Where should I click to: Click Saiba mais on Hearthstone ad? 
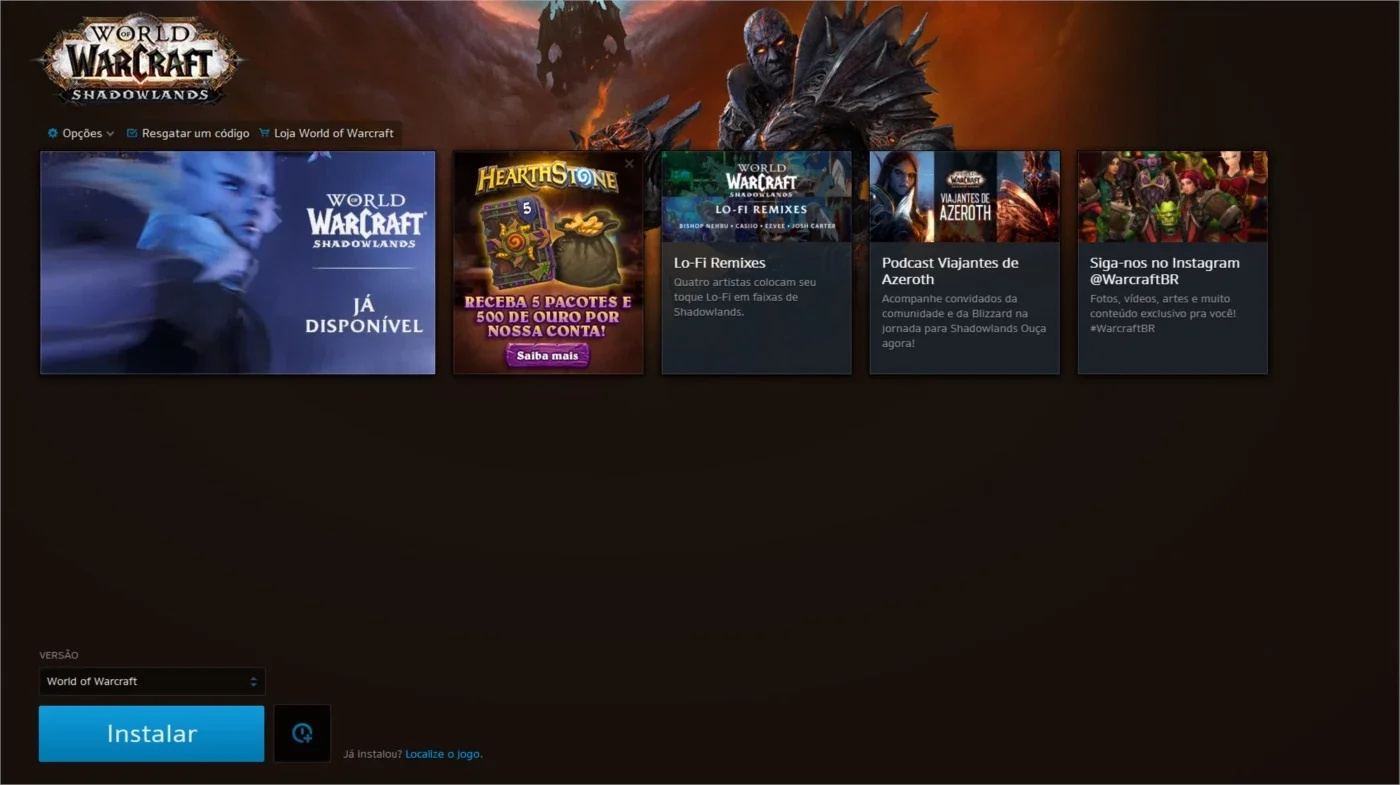click(547, 355)
